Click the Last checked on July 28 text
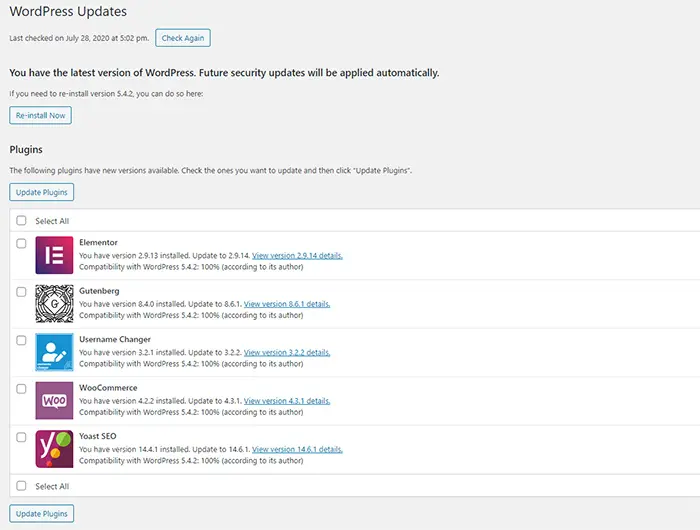Screen dimensions: 700x530 tap(79, 38)
